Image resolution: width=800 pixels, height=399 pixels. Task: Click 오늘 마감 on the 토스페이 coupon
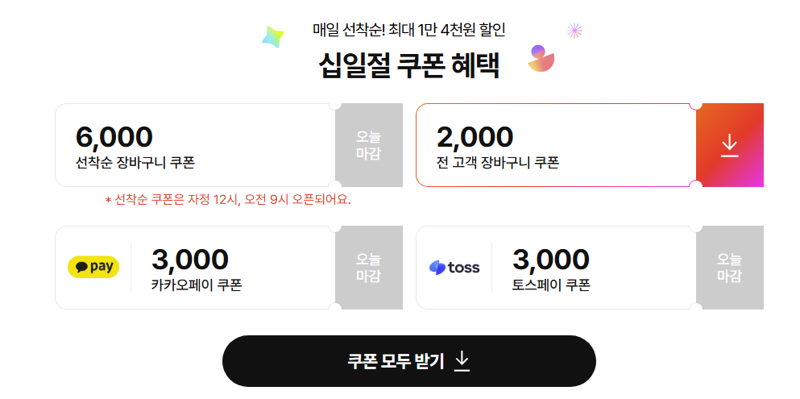coord(730,267)
